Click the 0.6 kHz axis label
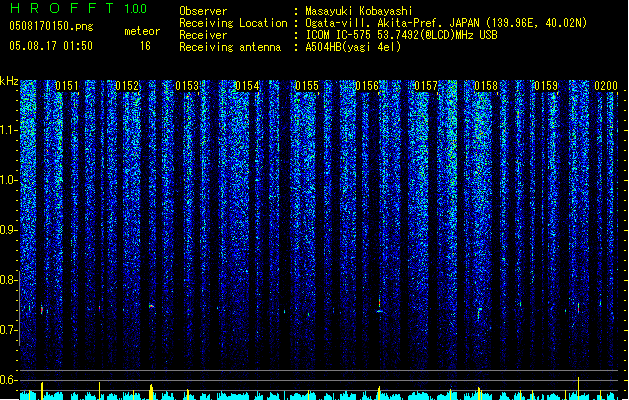The width and height of the screenshot is (629, 400). (x=9, y=380)
